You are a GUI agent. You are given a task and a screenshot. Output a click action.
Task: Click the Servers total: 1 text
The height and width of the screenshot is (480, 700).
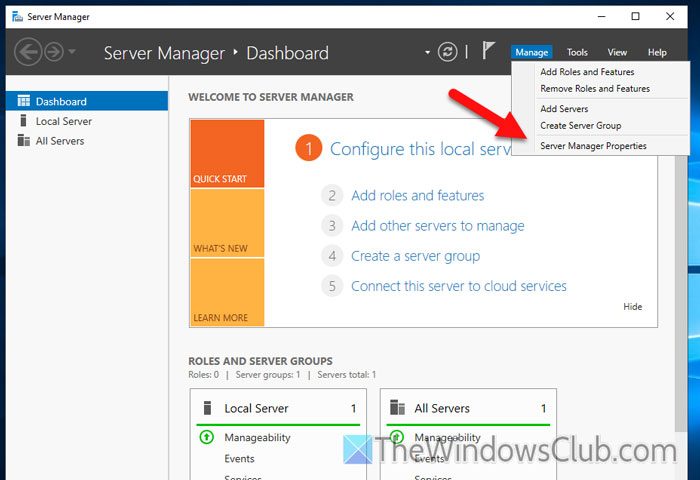[347, 375]
